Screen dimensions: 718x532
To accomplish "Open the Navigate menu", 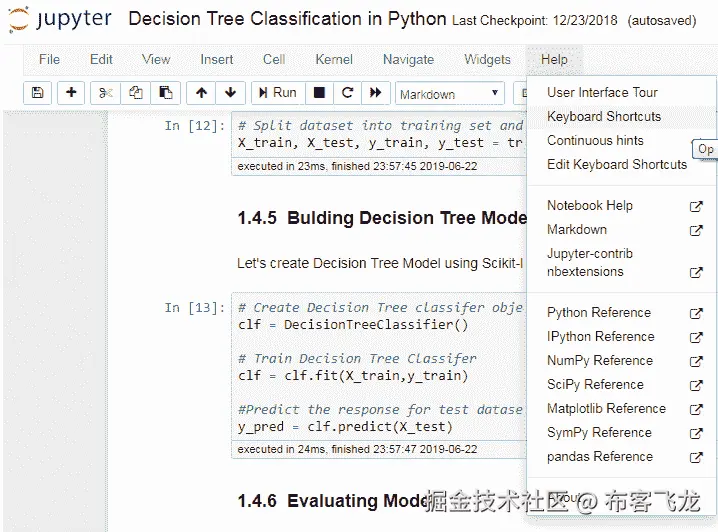I will click(x=408, y=60).
